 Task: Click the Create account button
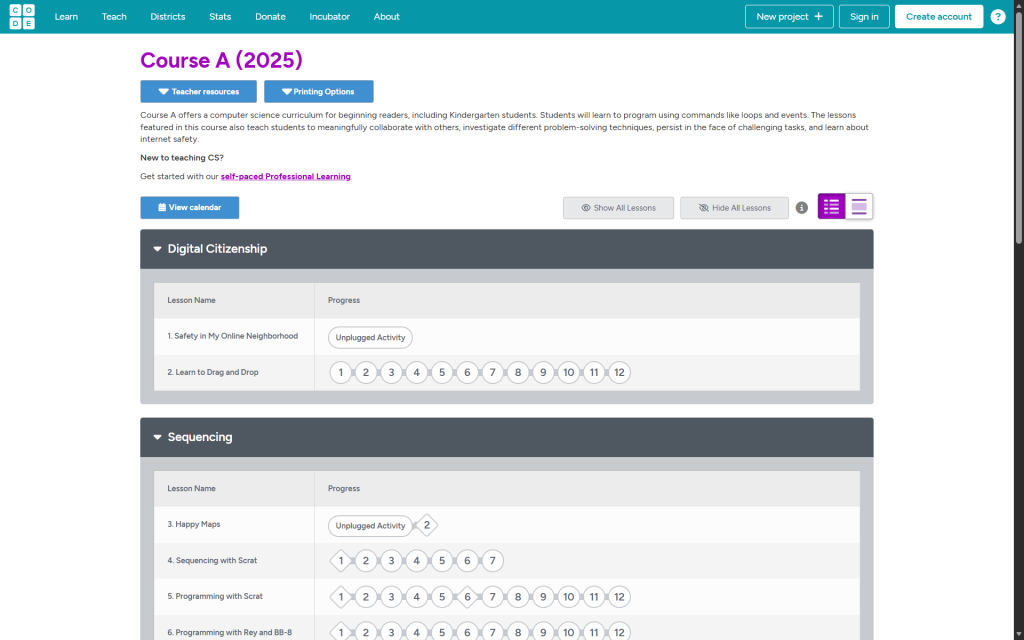click(x=938, y=17)
